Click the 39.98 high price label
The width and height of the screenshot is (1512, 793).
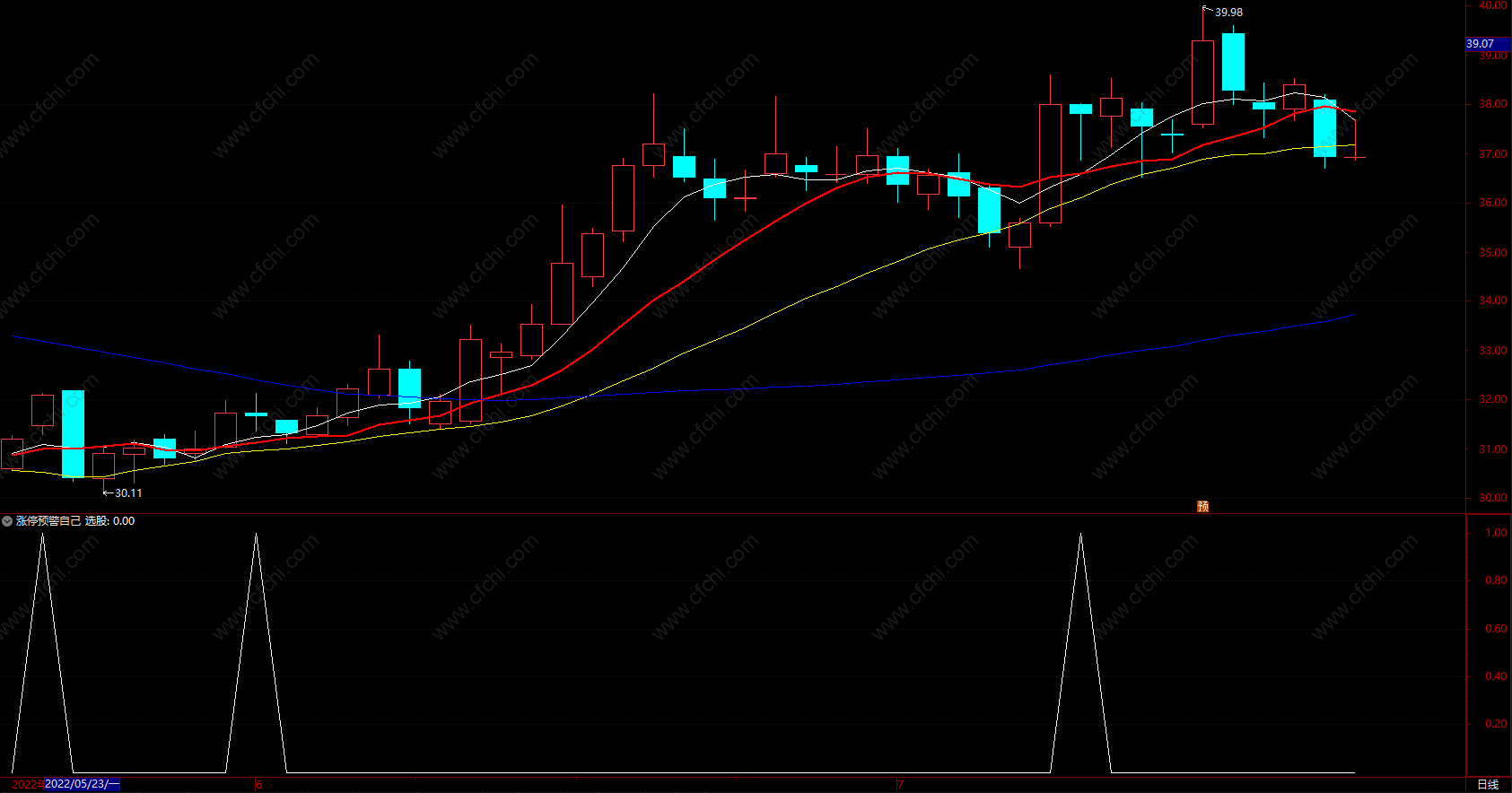point(1228,13)
